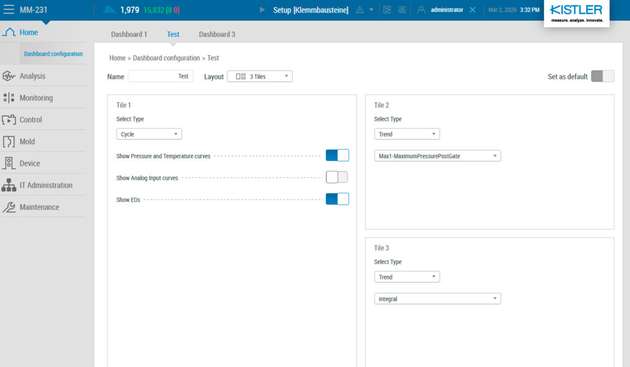The width and height of the screenshot is (630, 367).
Task: Click the user profile icon beside administrator
Action: [421, 10]
